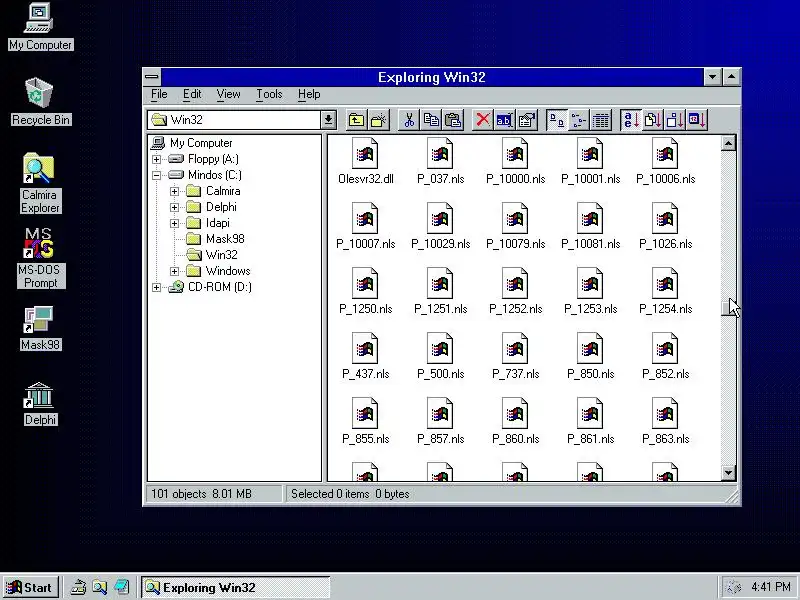Select the Olesvr32.dll file icon
The width and height of the screenshot is (800, 600).
tap(365, 154)
